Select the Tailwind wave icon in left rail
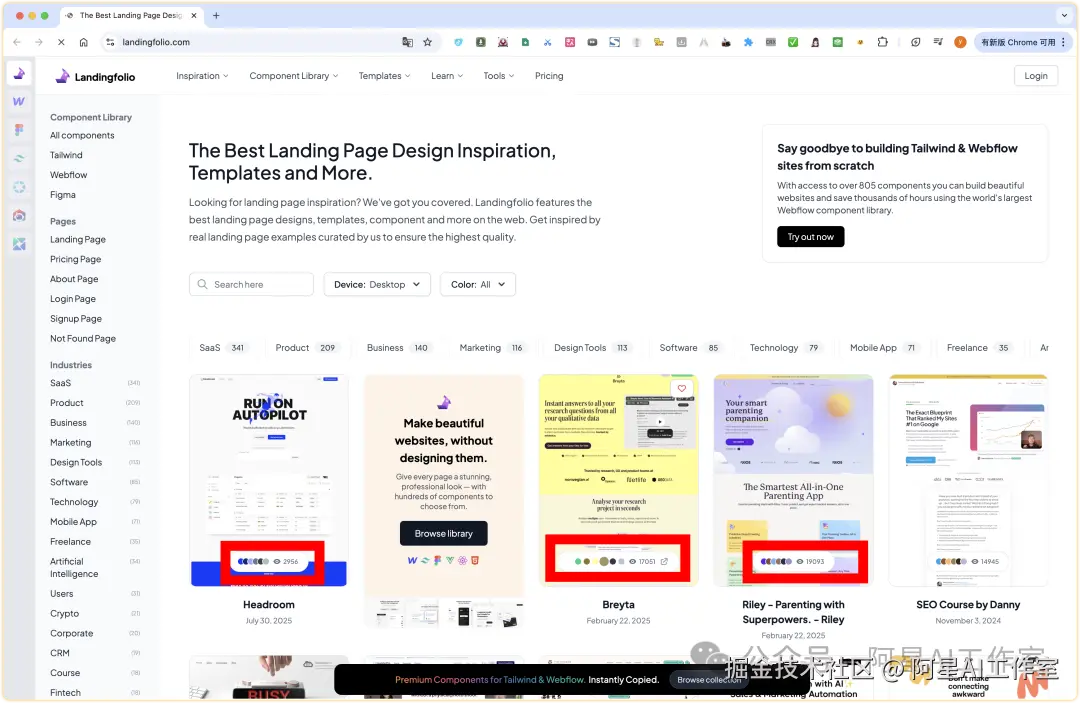Image resolution: width=1080 pixels, height=703 pixels. [x=19, y=158]
